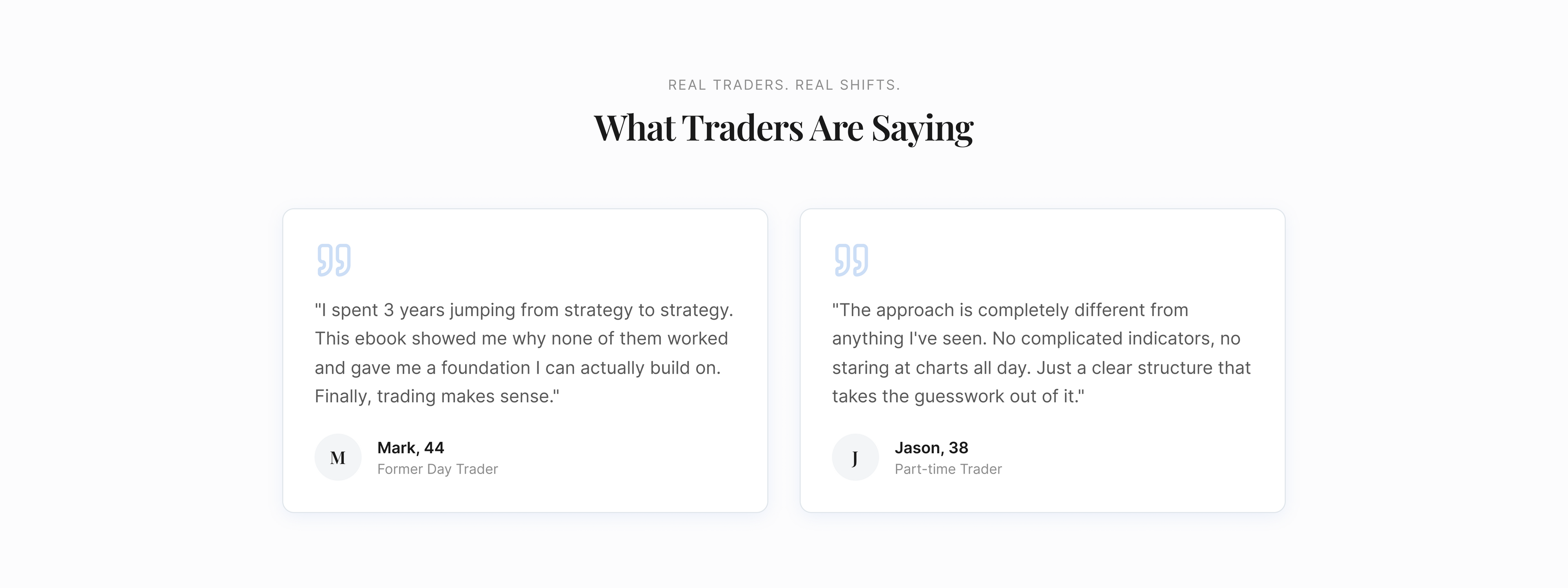
Task: Click the word 'Traders' in the main heading
Action: tap(742, 129)
